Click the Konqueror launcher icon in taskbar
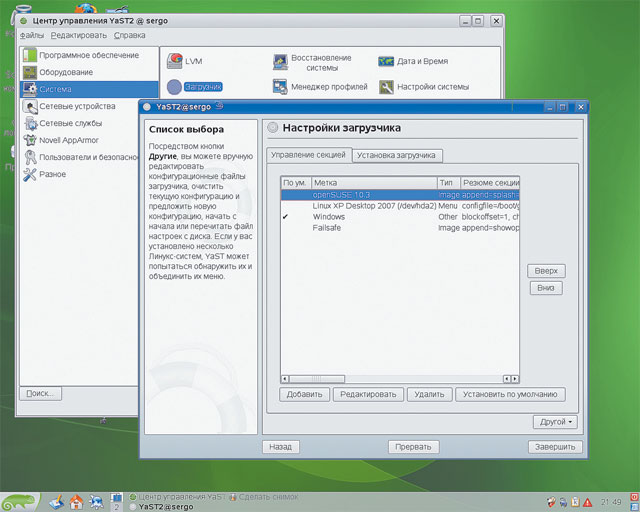This screenshot has width=640, height=512. coord(96,502)
